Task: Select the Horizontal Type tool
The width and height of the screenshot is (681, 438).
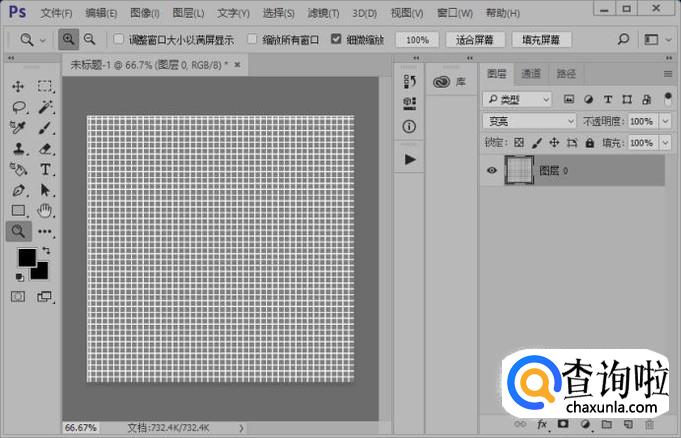Action: tap(46, 170)
